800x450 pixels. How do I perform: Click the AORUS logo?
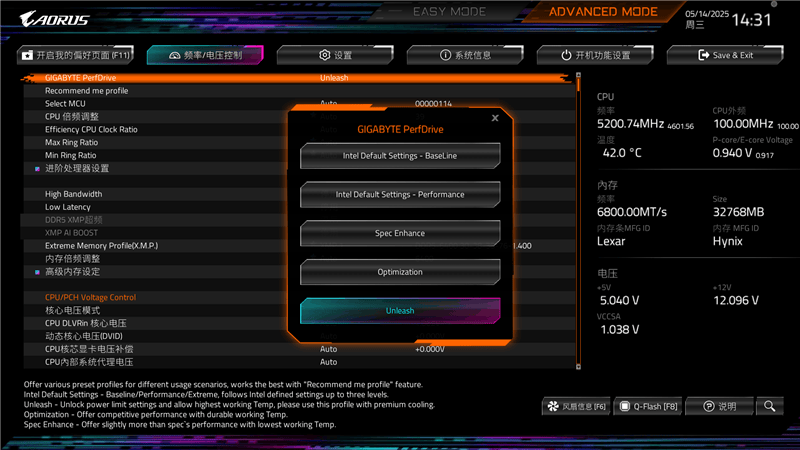tap(55, 19)
